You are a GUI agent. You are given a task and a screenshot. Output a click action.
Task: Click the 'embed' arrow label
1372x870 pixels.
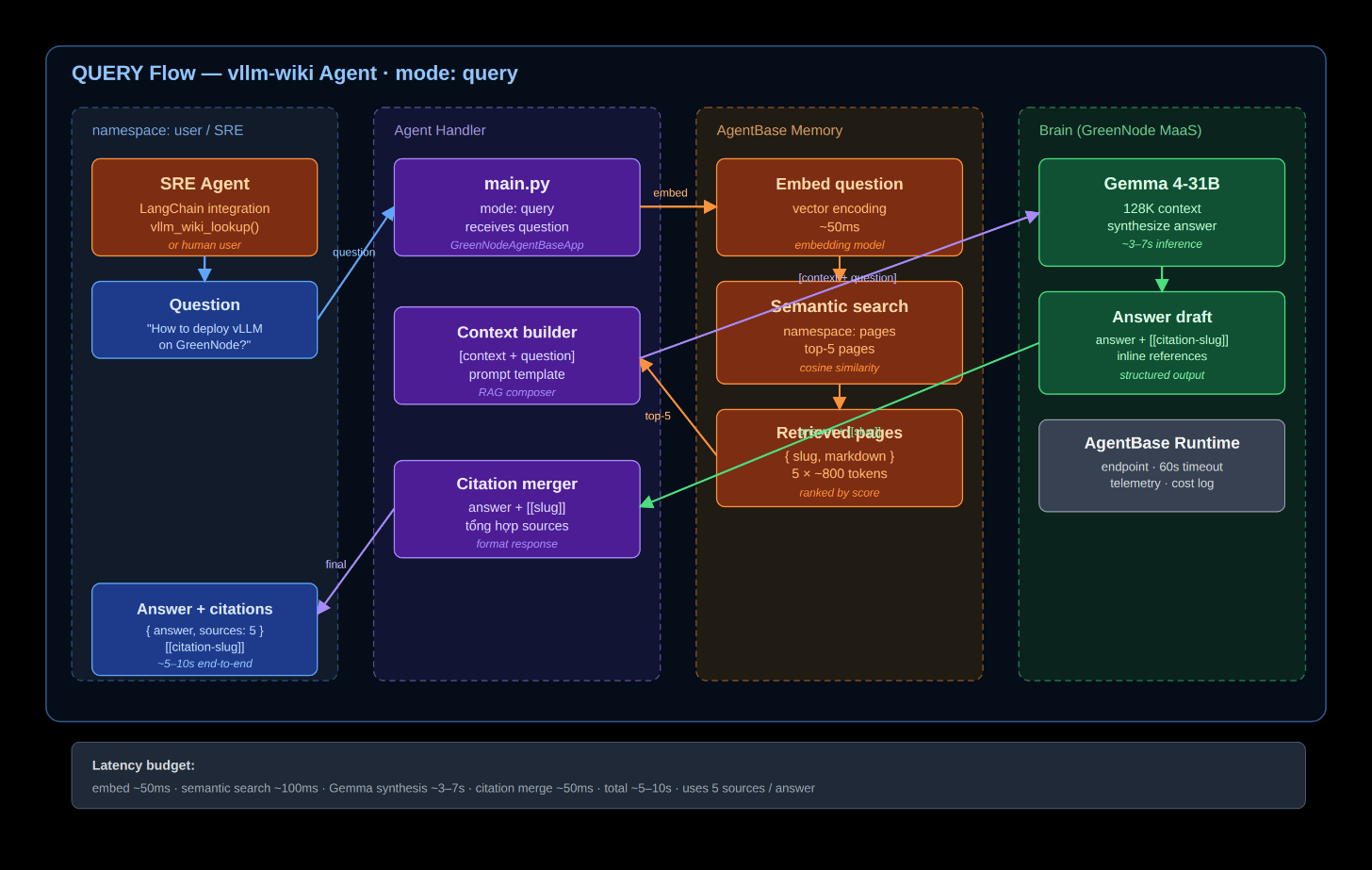tap(670, 193)
